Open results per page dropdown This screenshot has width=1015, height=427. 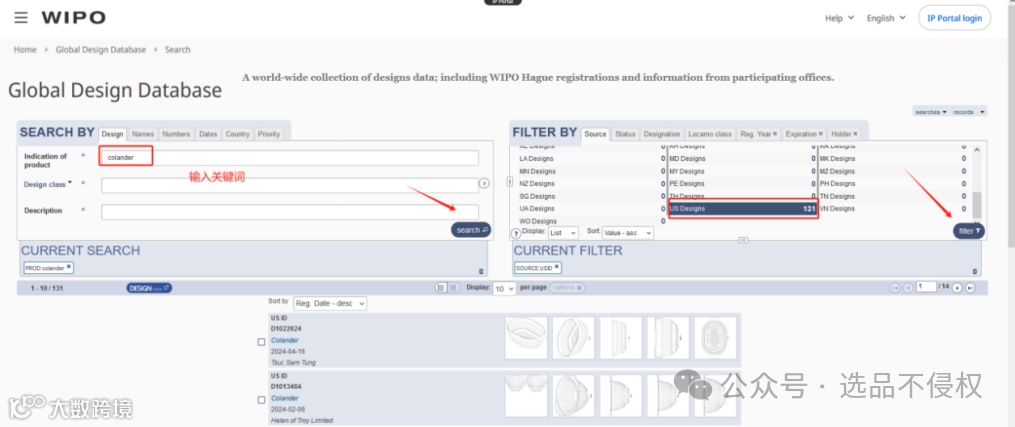[504, 289]
